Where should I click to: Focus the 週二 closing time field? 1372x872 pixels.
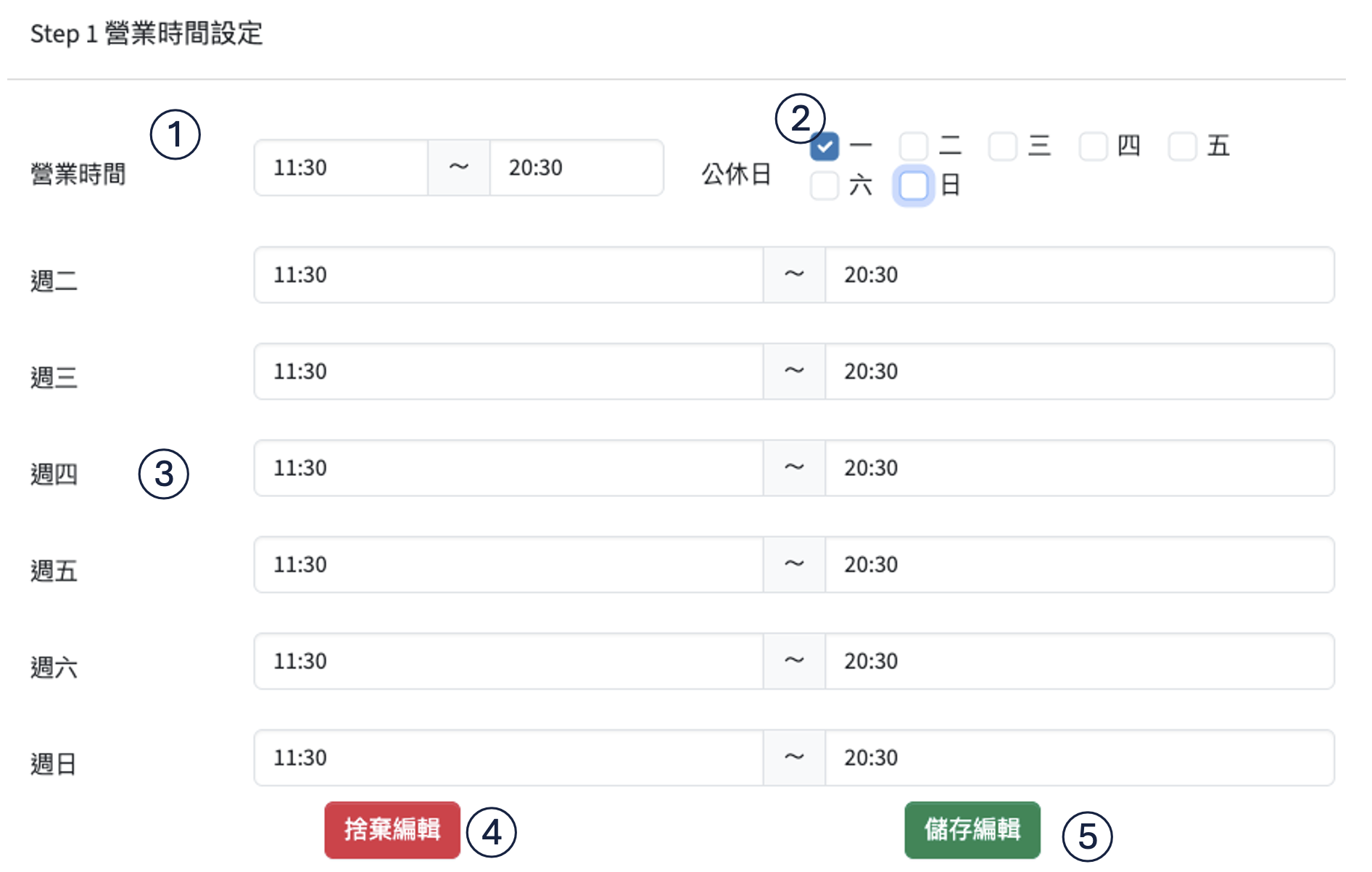[1079, 275]
